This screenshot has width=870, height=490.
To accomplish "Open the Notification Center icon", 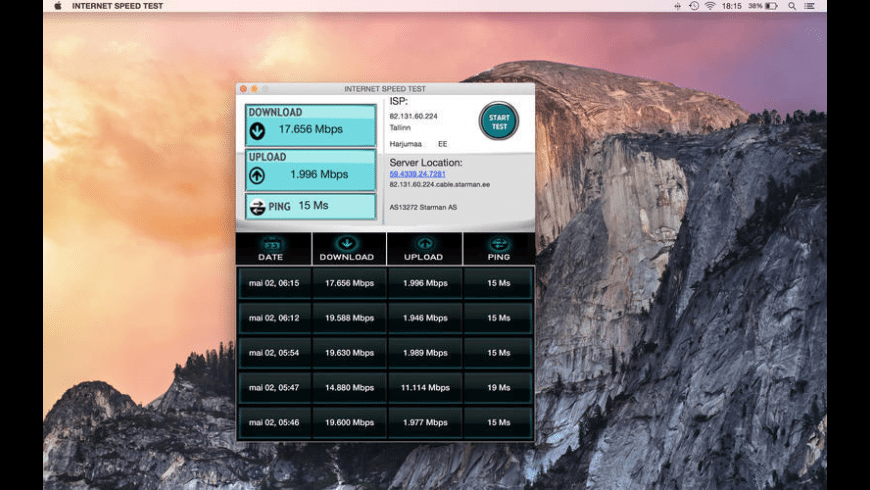I will tap(810, 6).
